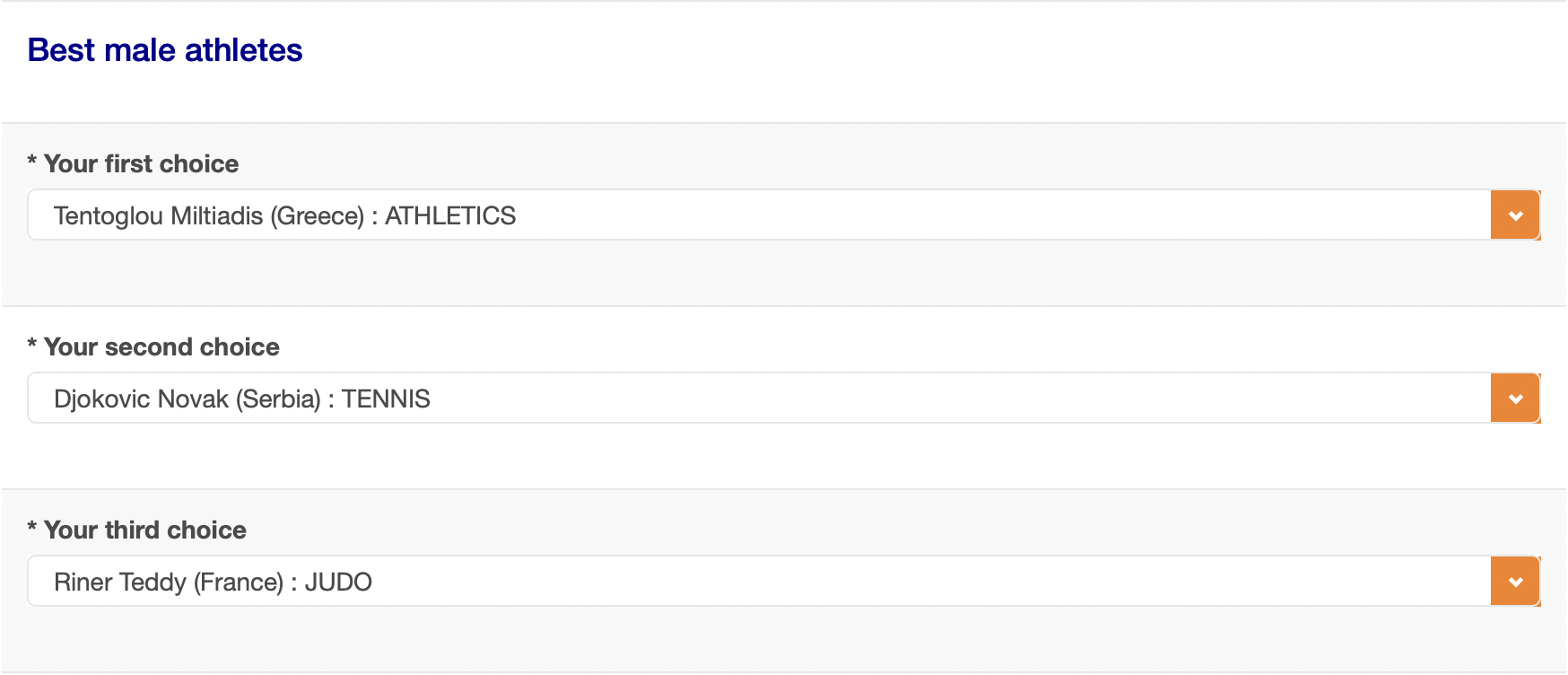
Task: Click the (Greece) country text
Action: point(318,216)
